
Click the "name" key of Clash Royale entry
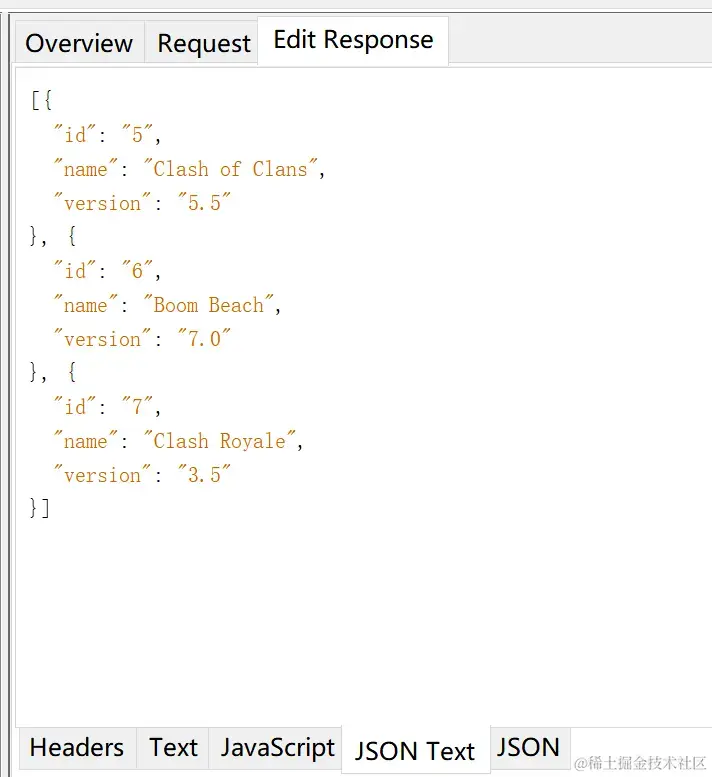pyautogui.click(x=86, y=441)
